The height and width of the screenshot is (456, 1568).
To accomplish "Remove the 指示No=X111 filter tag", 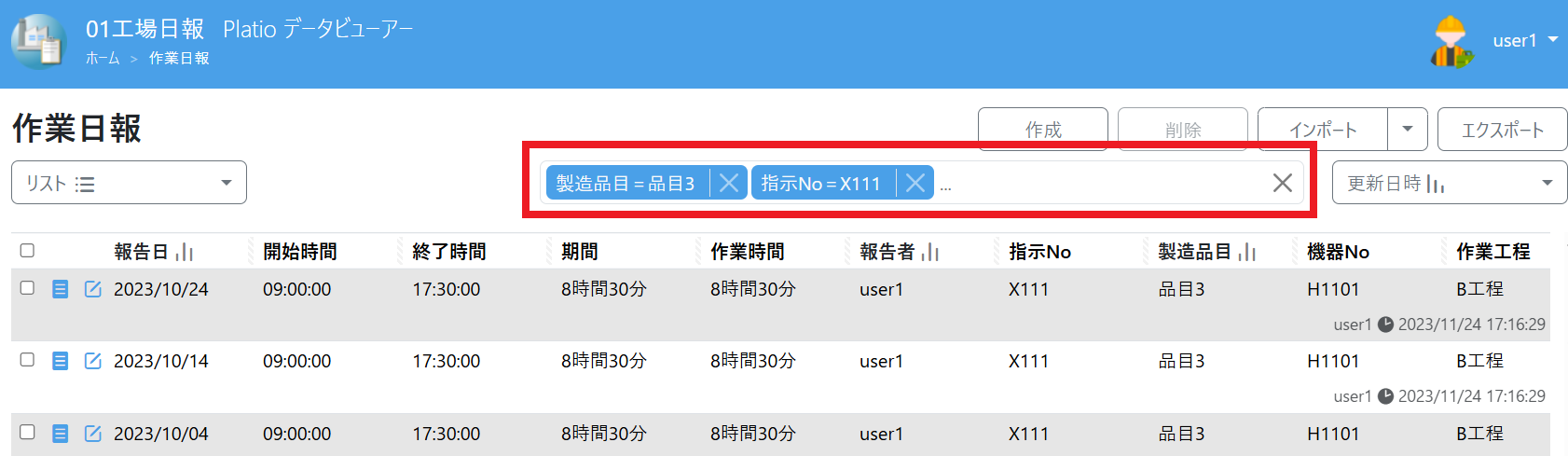I will point(915,184).
